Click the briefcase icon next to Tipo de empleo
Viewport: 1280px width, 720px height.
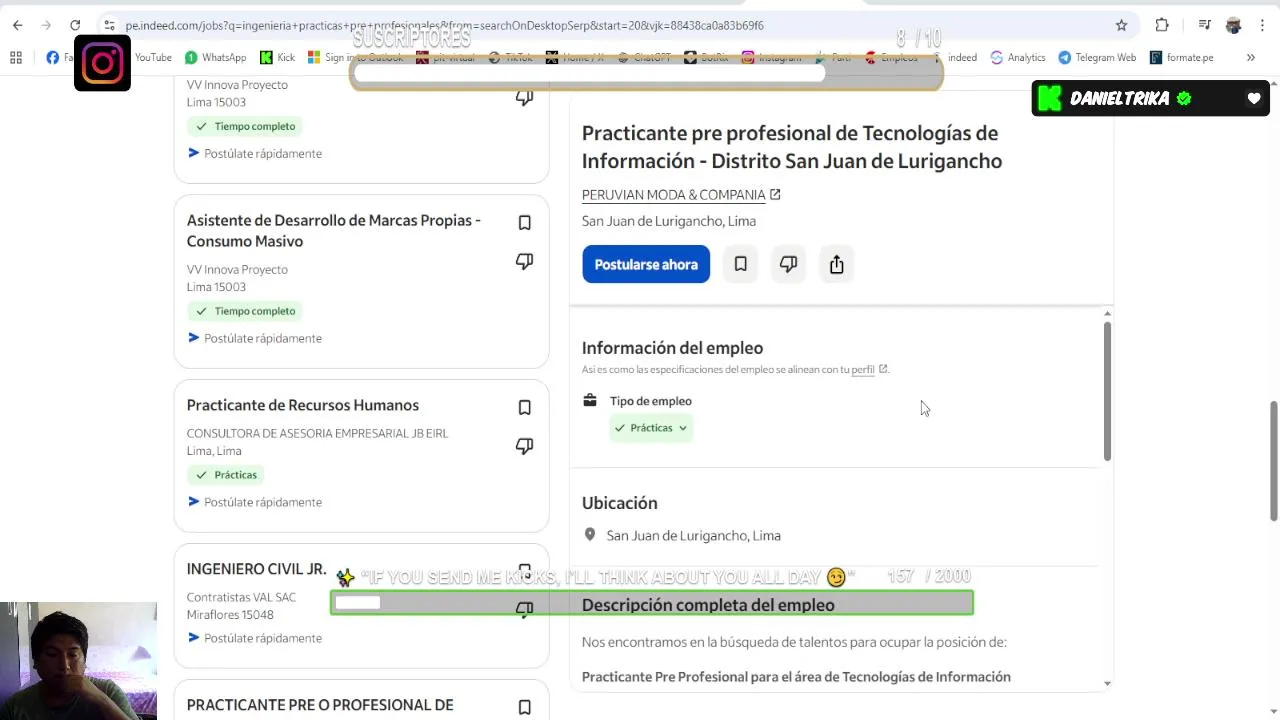coord(590,400)
